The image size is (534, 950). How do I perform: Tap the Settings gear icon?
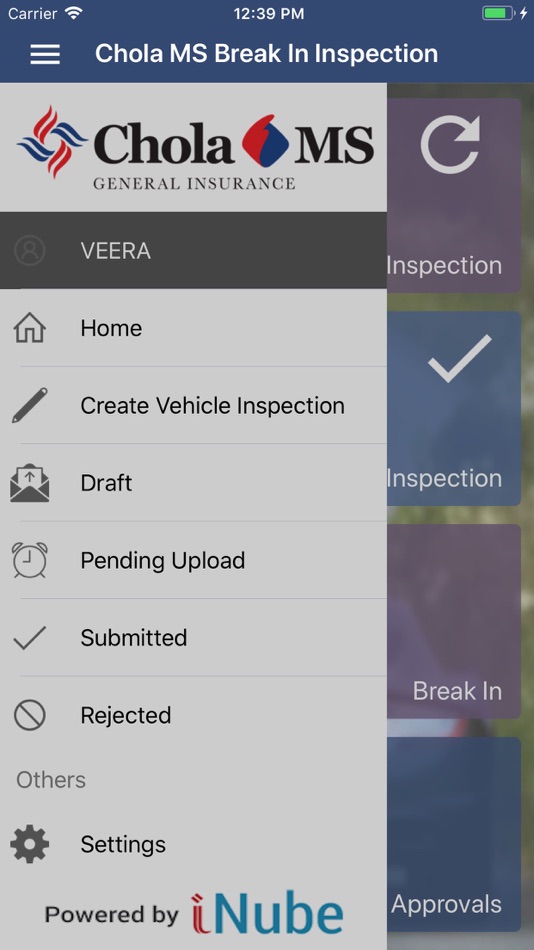tap(30, 844)
